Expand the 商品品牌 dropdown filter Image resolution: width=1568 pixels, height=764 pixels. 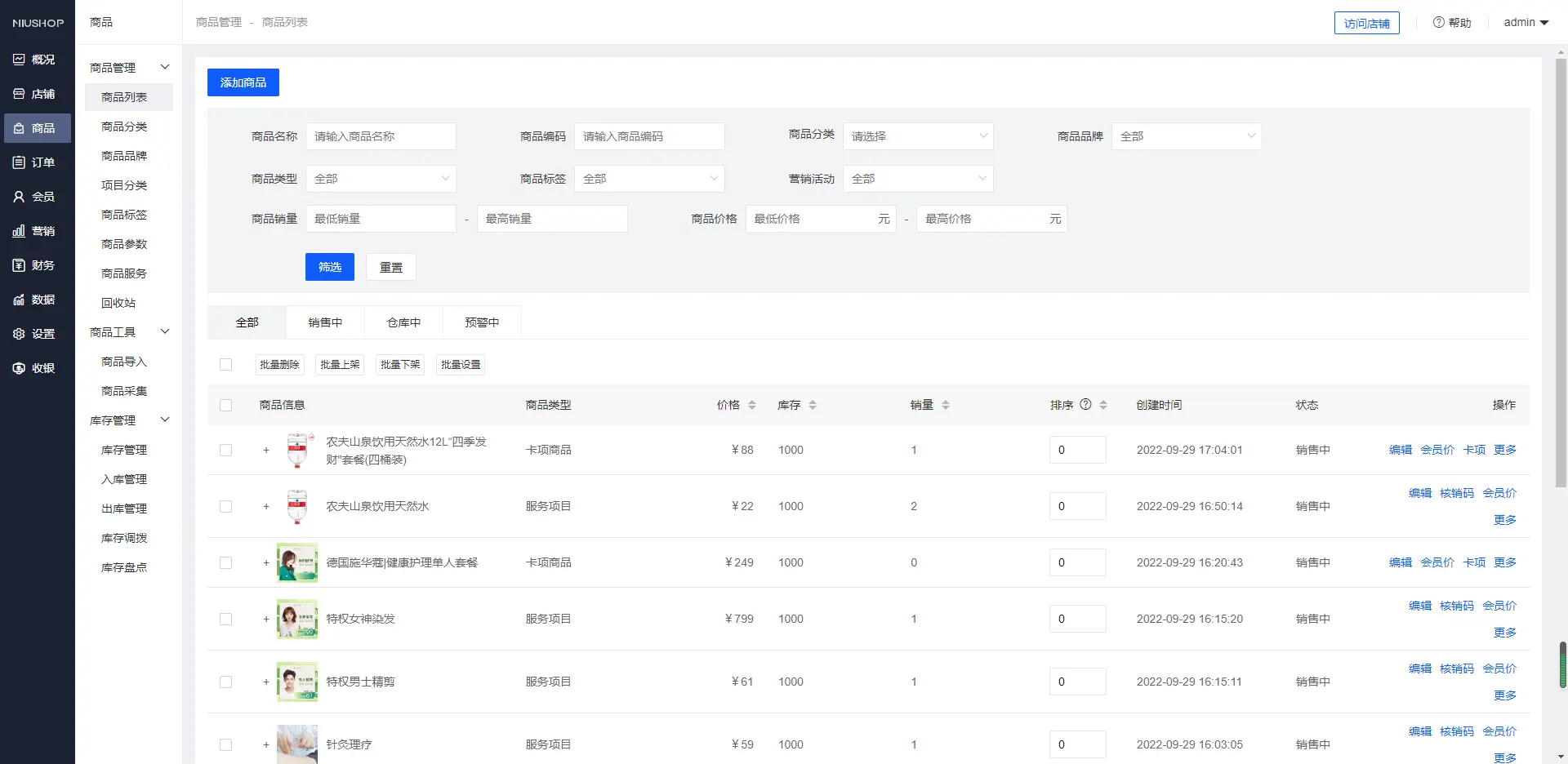[1186, 136]
